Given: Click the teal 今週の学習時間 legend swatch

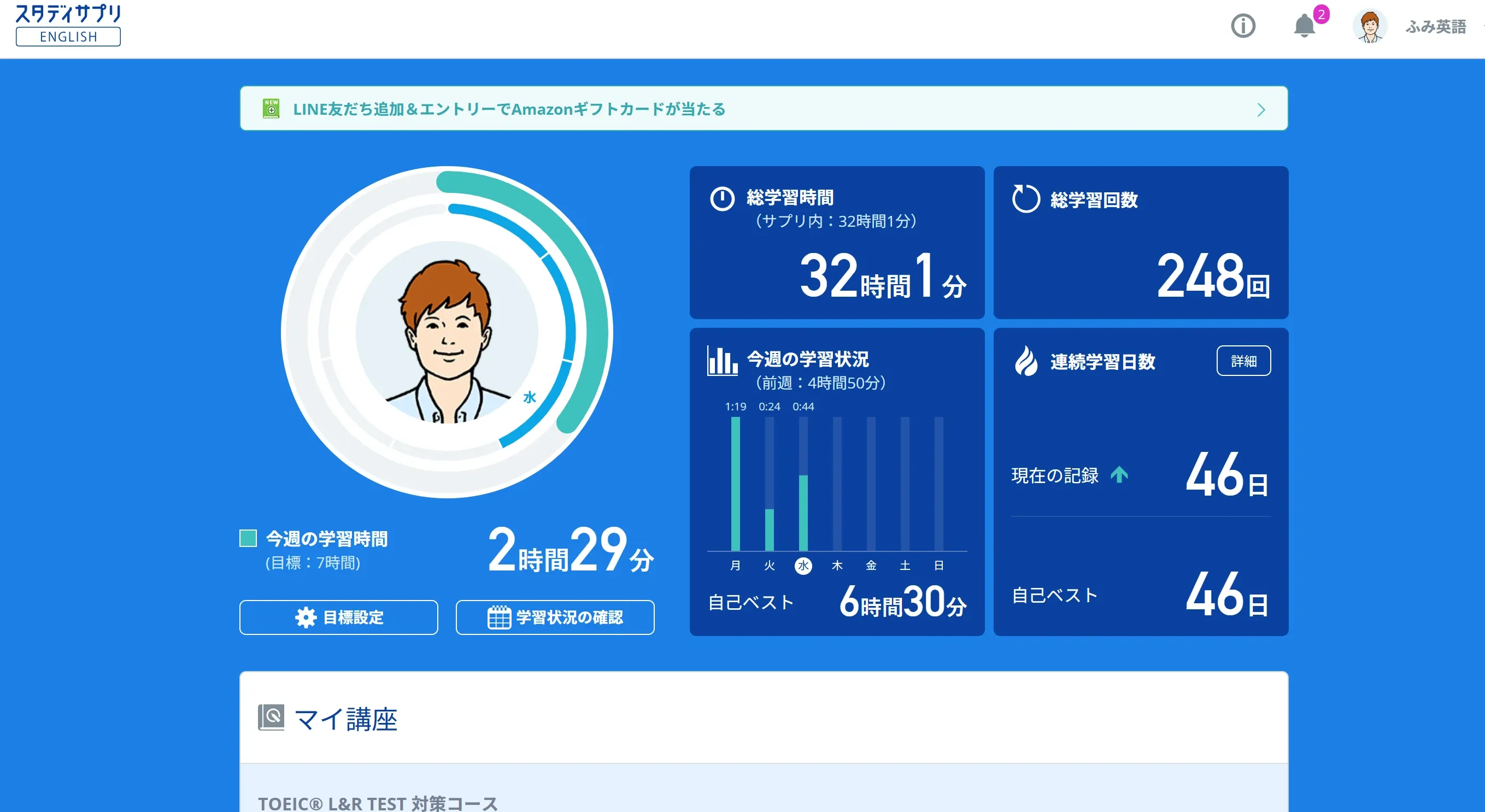Looking at the screenshot, I should point(248,538).
